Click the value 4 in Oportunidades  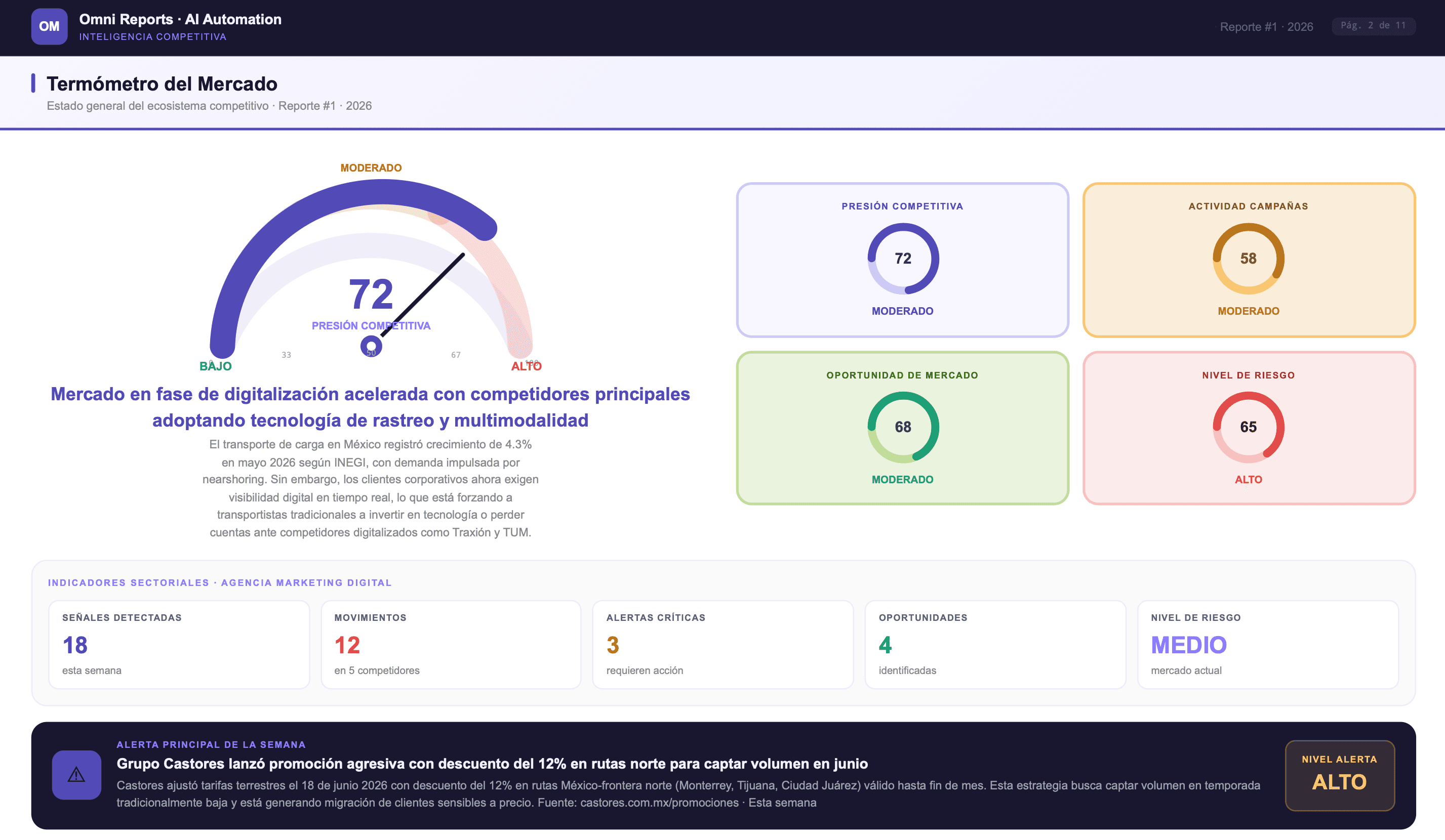pos(885,645)
